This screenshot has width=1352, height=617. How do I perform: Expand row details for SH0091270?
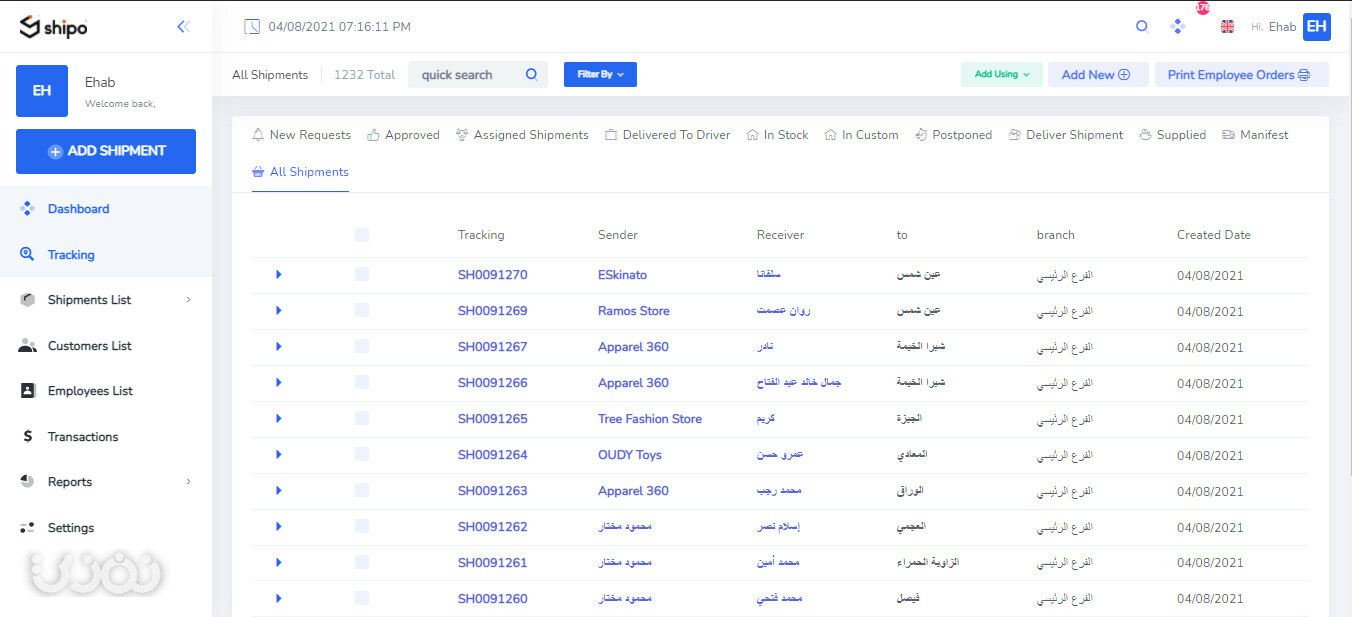(278, 274)
